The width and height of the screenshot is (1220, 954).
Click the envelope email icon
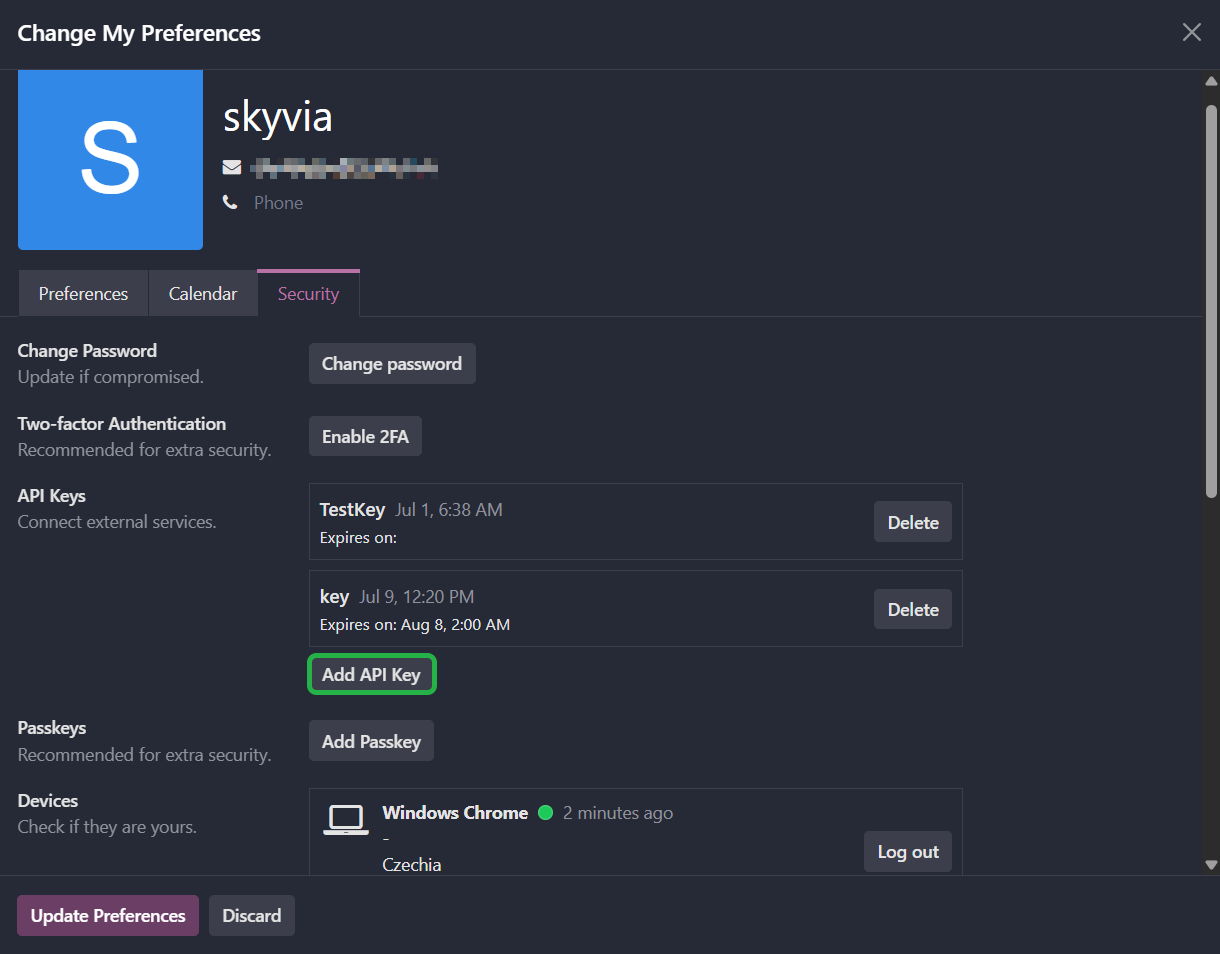(231, 167)
